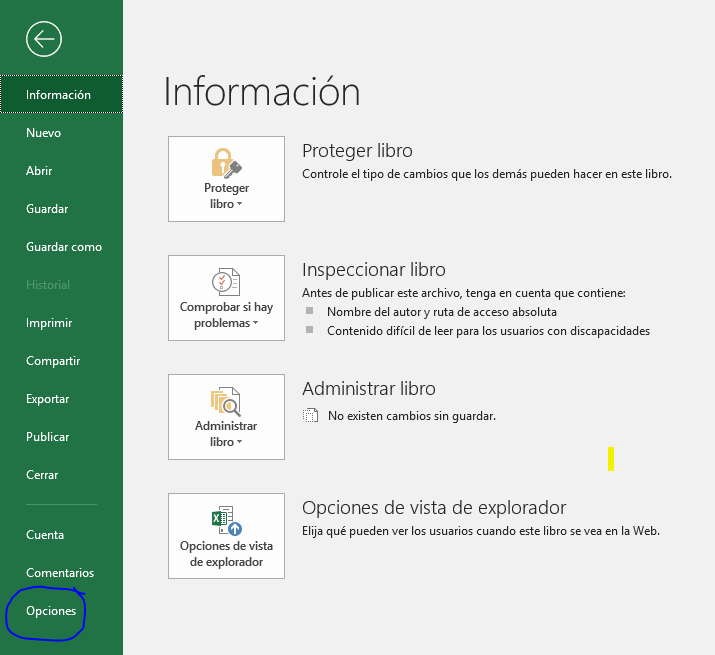Select Nuevo in the sidebar
The image size is (715, 655).
[x=62, y=133]
